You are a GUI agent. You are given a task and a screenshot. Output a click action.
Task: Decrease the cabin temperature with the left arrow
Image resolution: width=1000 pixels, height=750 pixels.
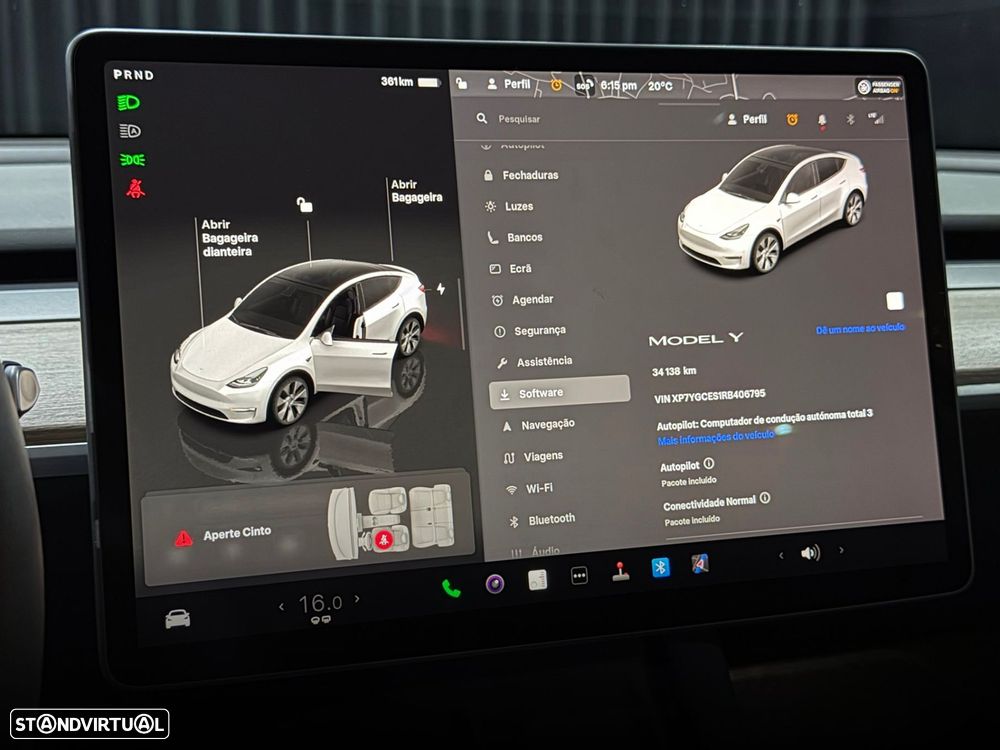[281, 607]
